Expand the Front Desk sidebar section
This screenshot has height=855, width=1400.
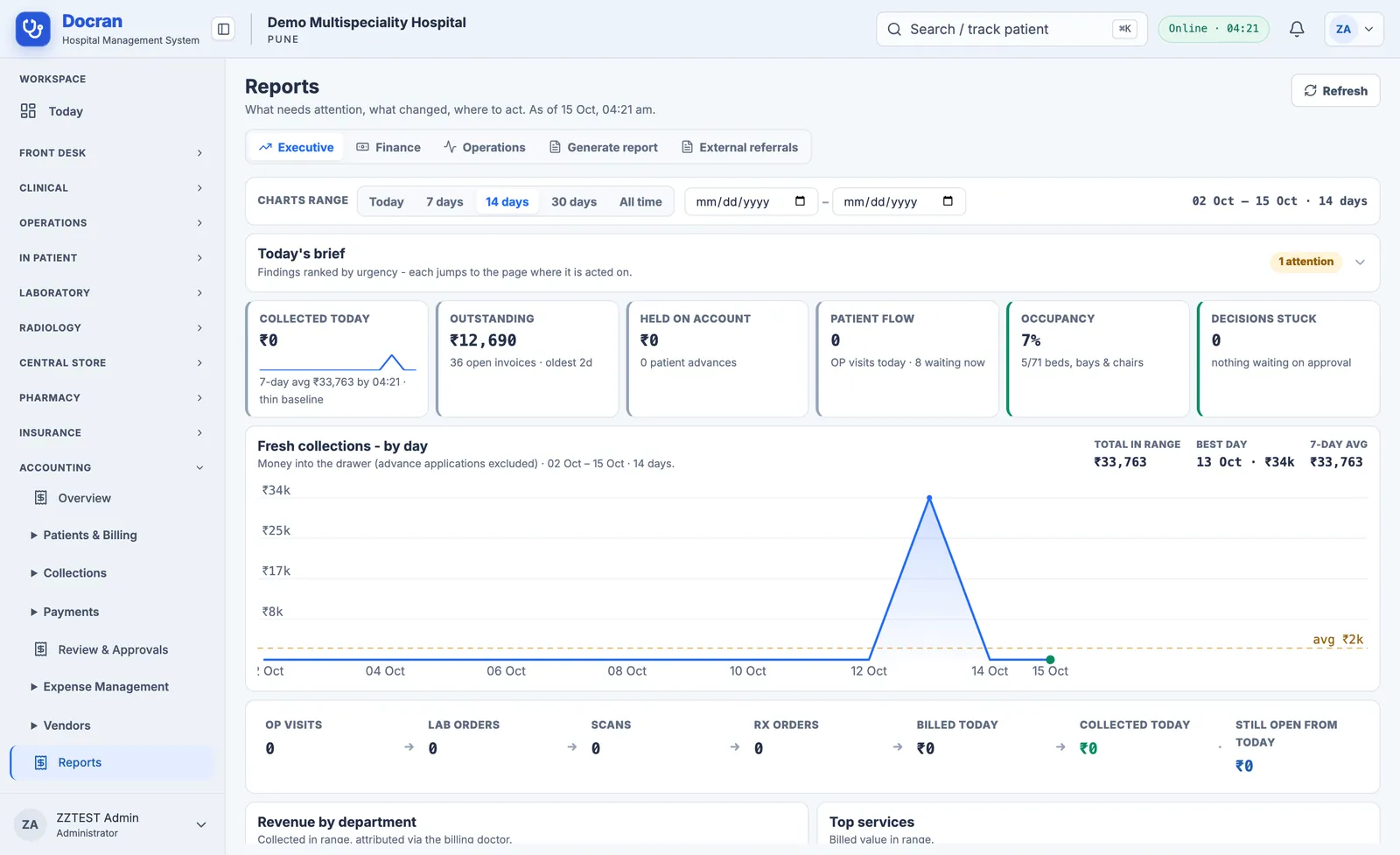(x=111, y=153)
